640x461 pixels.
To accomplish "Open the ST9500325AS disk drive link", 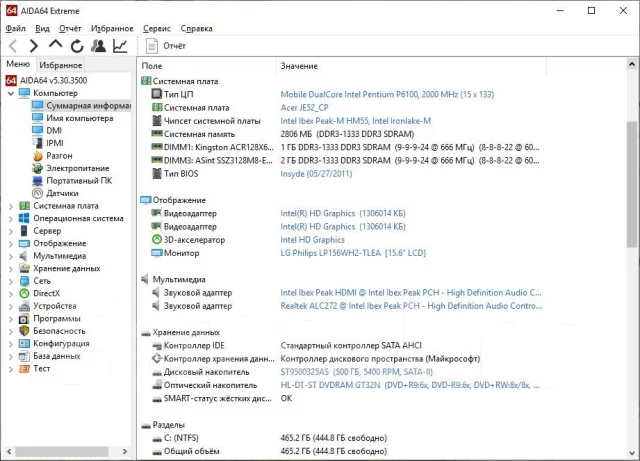I will 356,372.
